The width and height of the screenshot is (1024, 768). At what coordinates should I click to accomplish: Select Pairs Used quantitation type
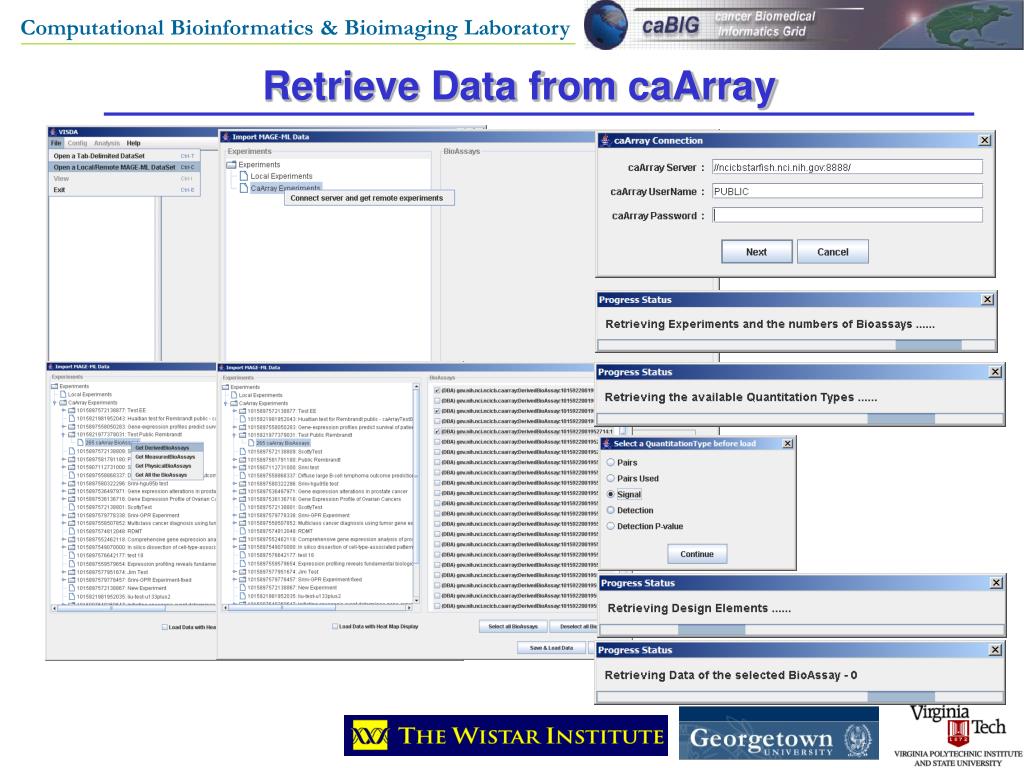point(611,478)
